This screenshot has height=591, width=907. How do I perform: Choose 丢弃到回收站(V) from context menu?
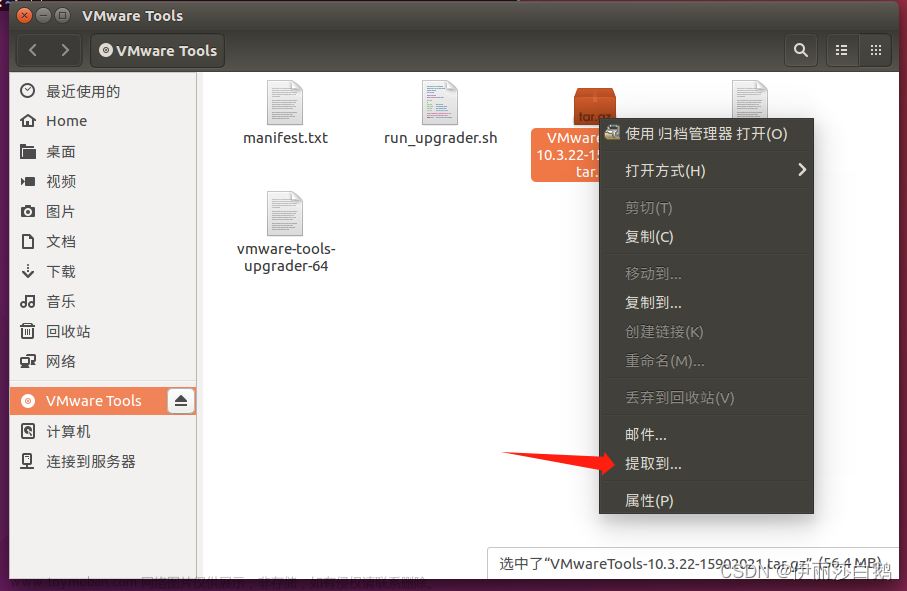click(706, 398)
